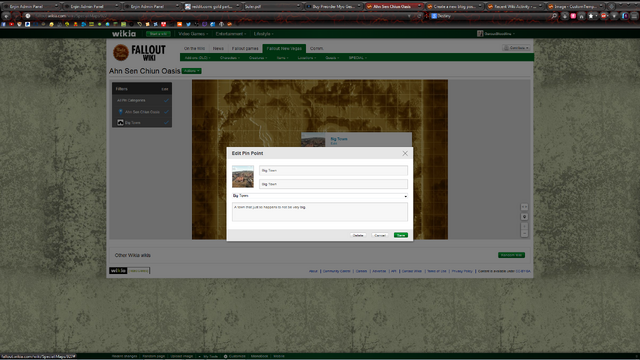640x360 pixels.
Task: Click the Random Wiki button
Action: tap(511, 255)
